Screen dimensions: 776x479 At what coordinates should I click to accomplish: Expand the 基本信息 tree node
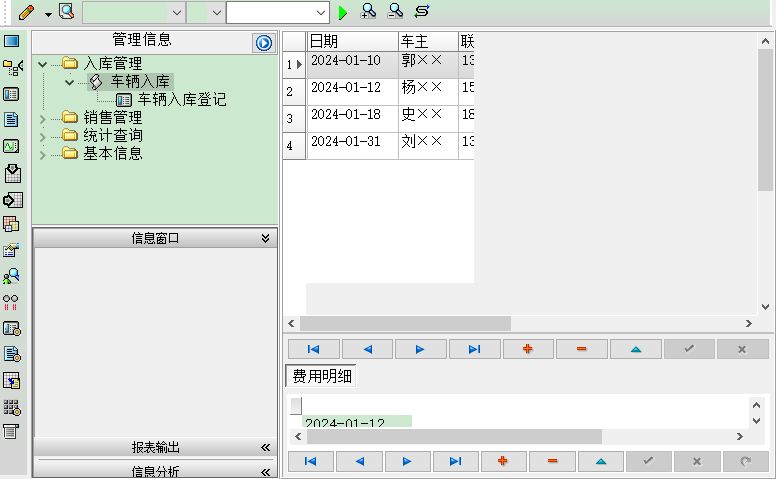pyautogui.click(x=43, y=155)
